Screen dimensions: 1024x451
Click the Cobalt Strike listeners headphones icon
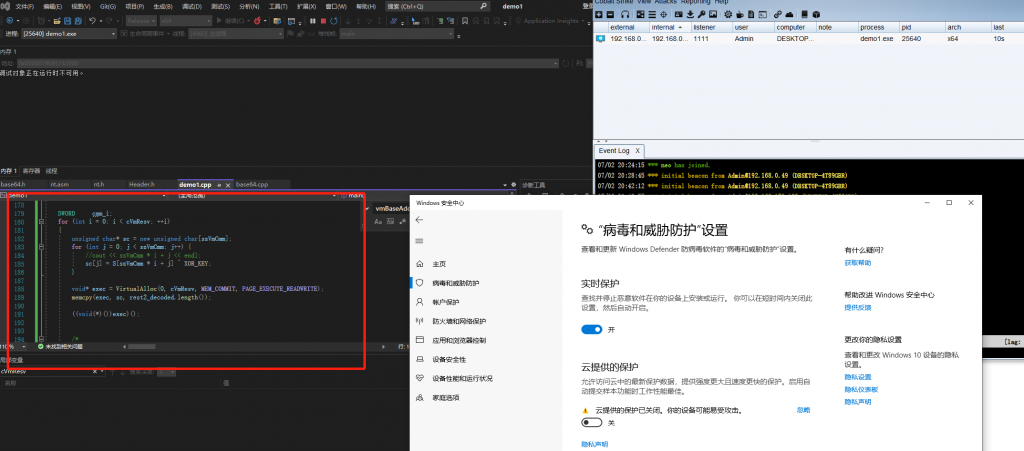[624, 14]
